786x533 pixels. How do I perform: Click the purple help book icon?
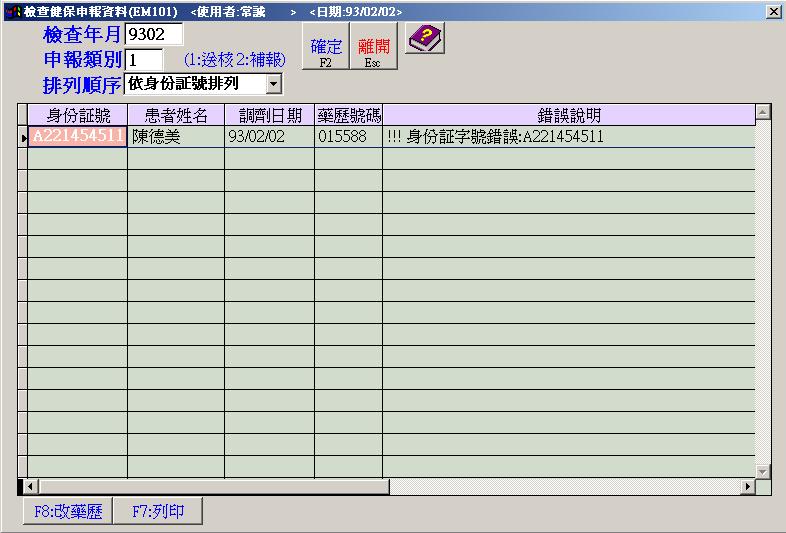(x=426, y=39)
